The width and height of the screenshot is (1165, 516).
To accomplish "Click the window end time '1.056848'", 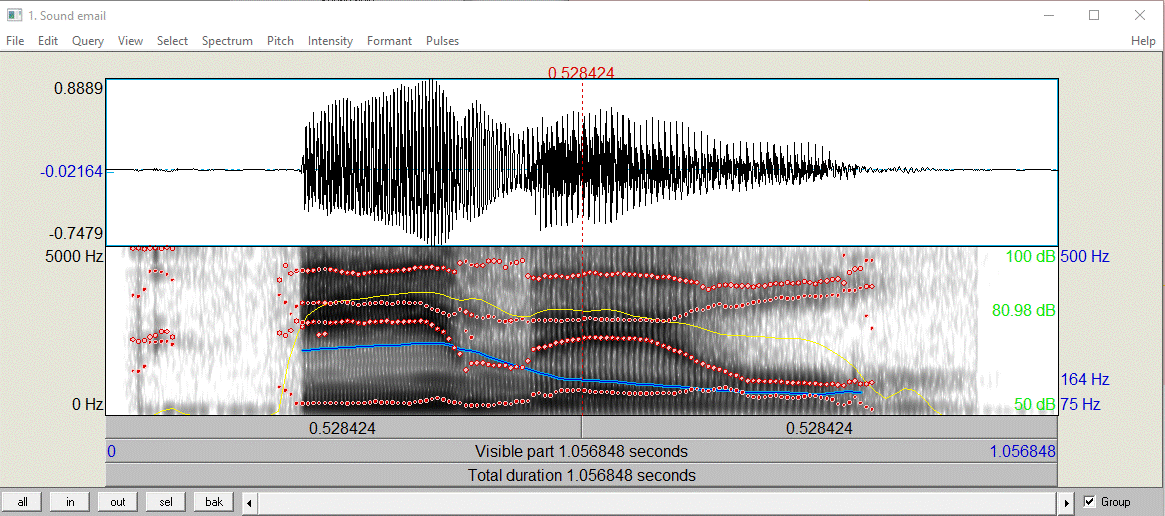I will (1022, 451).
